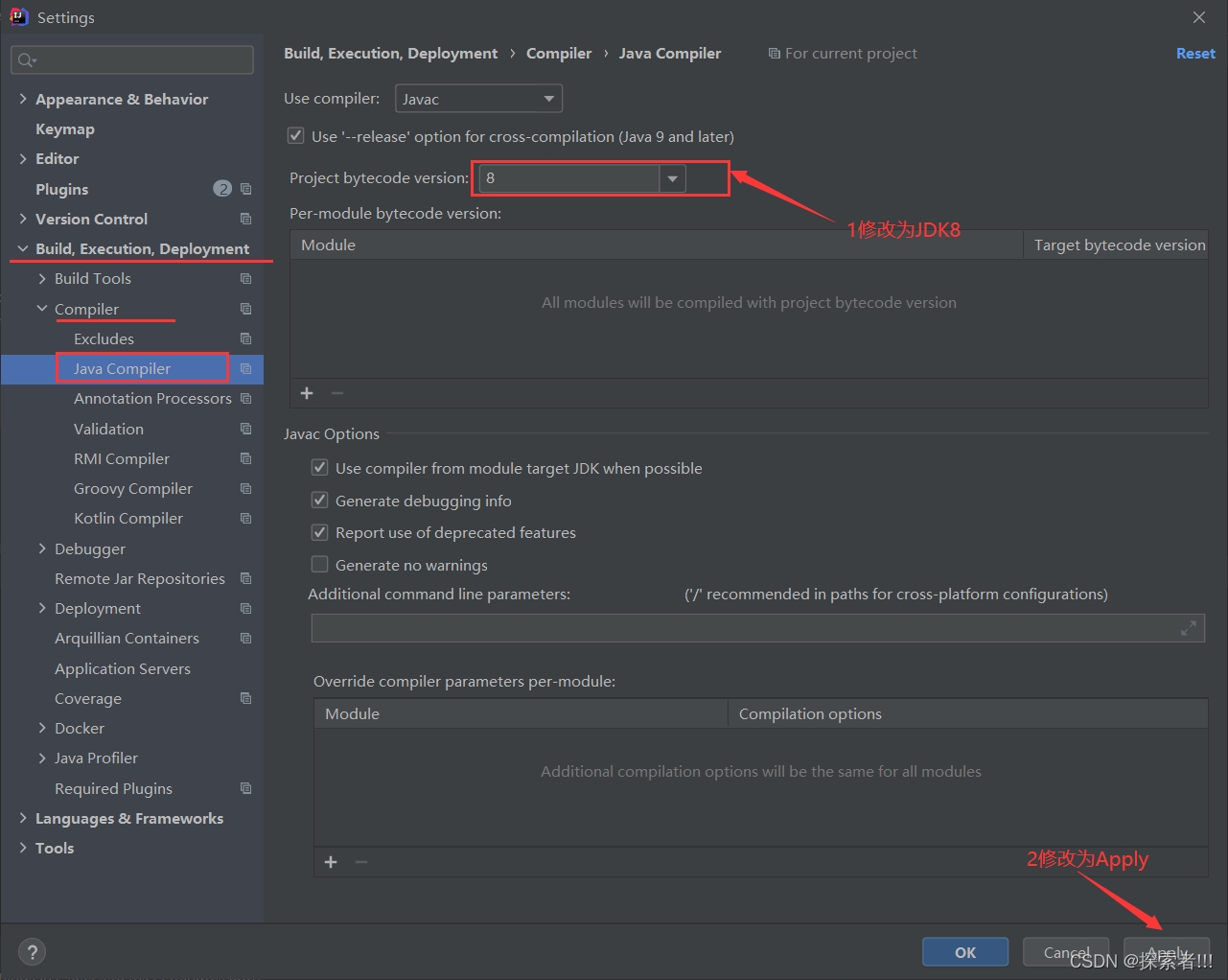1228x980 pixels.
Task: Click the project-level icon beside Java Compiler row
Action: (246, 368)
